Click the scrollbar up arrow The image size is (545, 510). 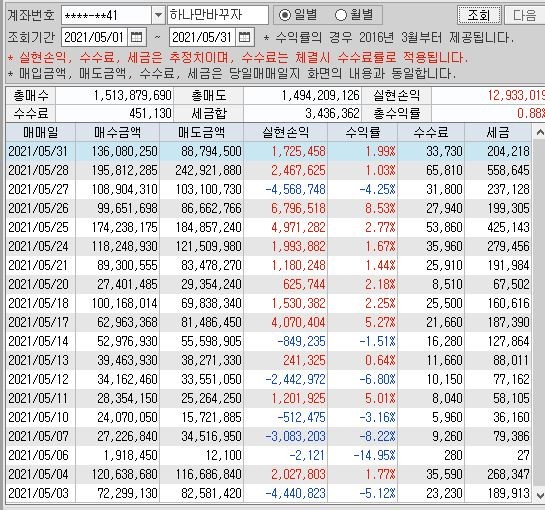tap(539, 132)
